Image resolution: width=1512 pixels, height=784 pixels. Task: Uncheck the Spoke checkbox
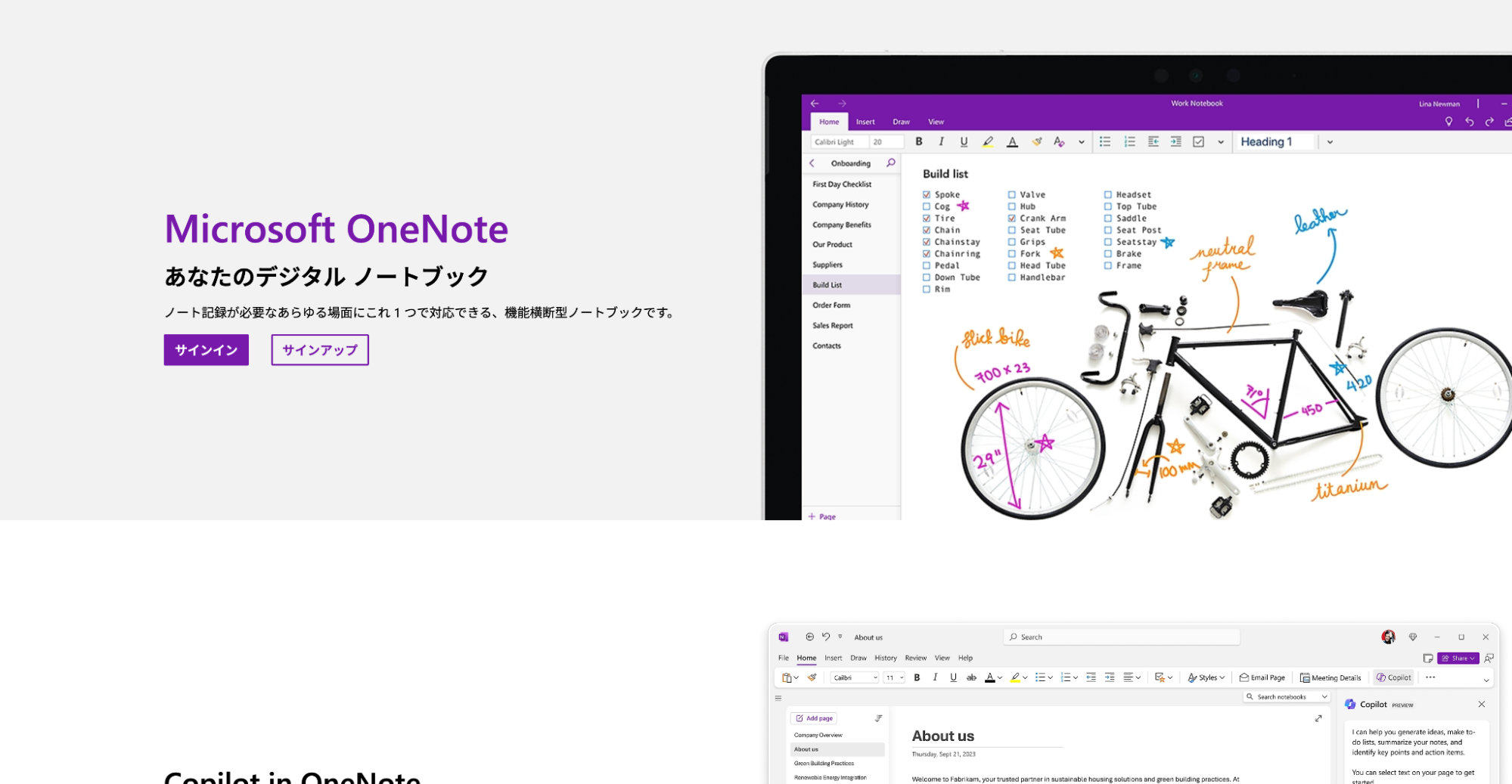(x=927, y=194)
